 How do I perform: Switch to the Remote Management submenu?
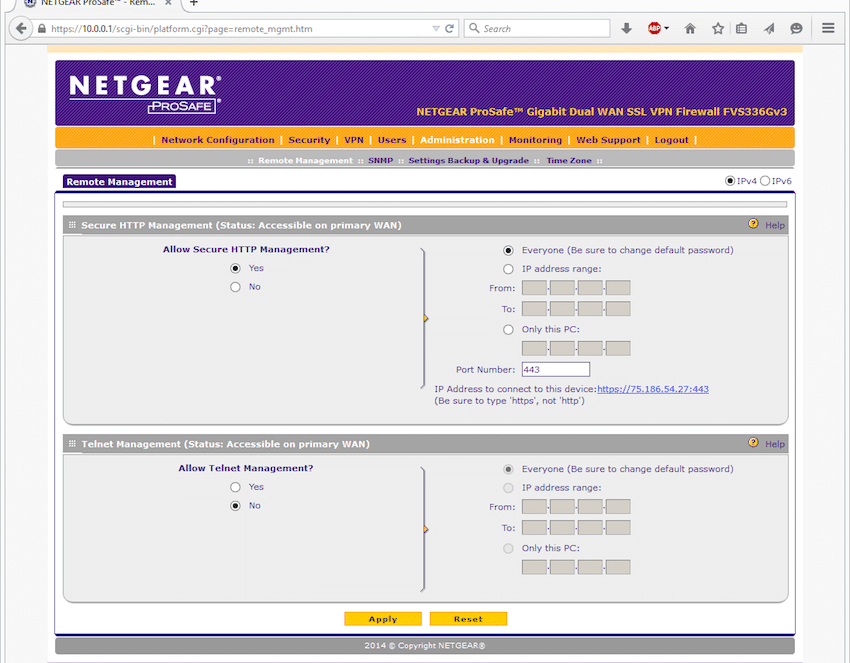[305, 160]
